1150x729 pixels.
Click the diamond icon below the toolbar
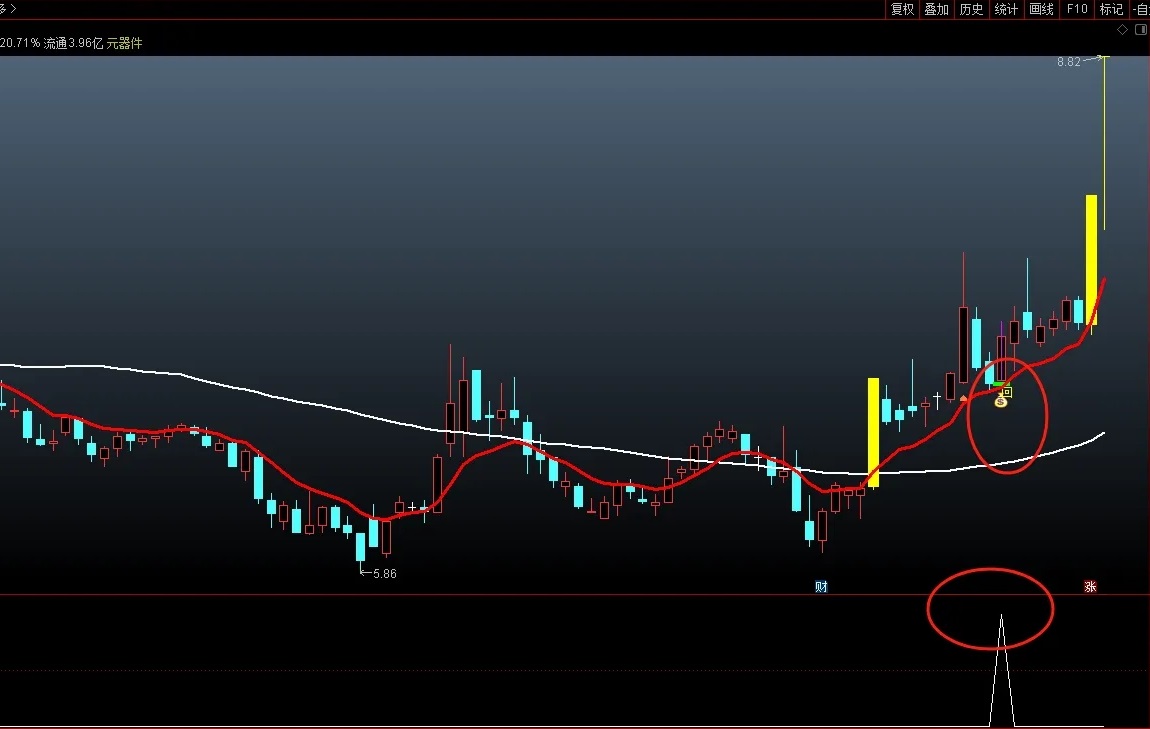[x=1122, y=29]
